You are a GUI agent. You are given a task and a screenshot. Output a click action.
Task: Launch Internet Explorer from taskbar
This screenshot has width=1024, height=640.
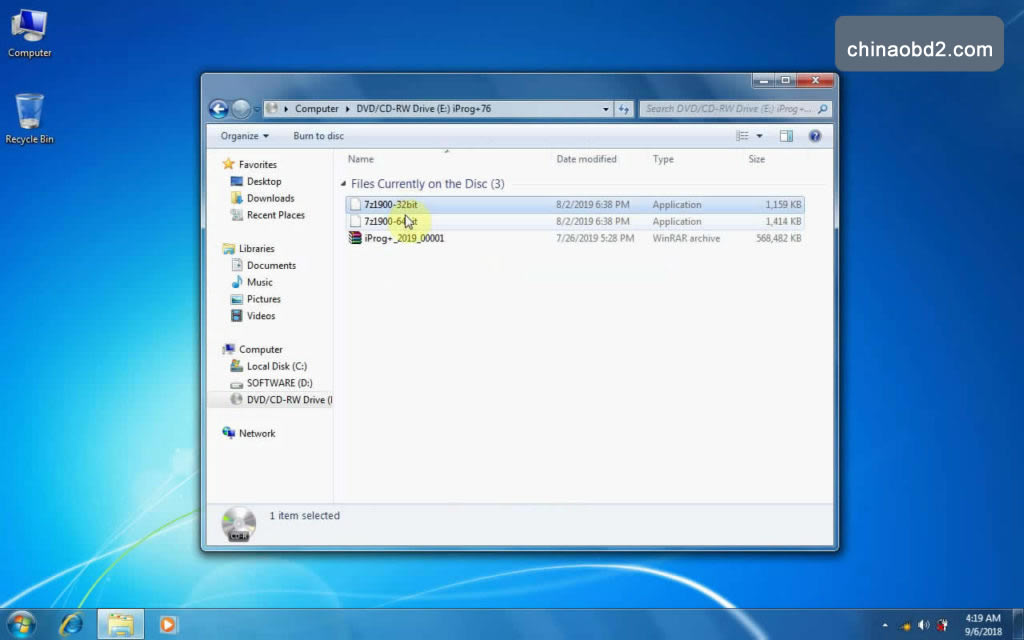71,624
